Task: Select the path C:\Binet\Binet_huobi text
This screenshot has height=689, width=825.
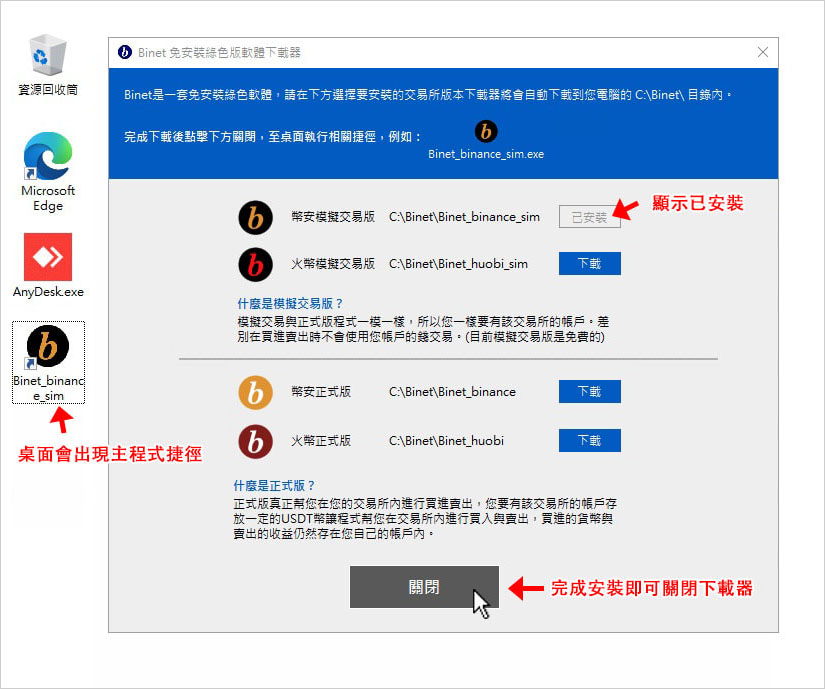Action: [446, 441]
